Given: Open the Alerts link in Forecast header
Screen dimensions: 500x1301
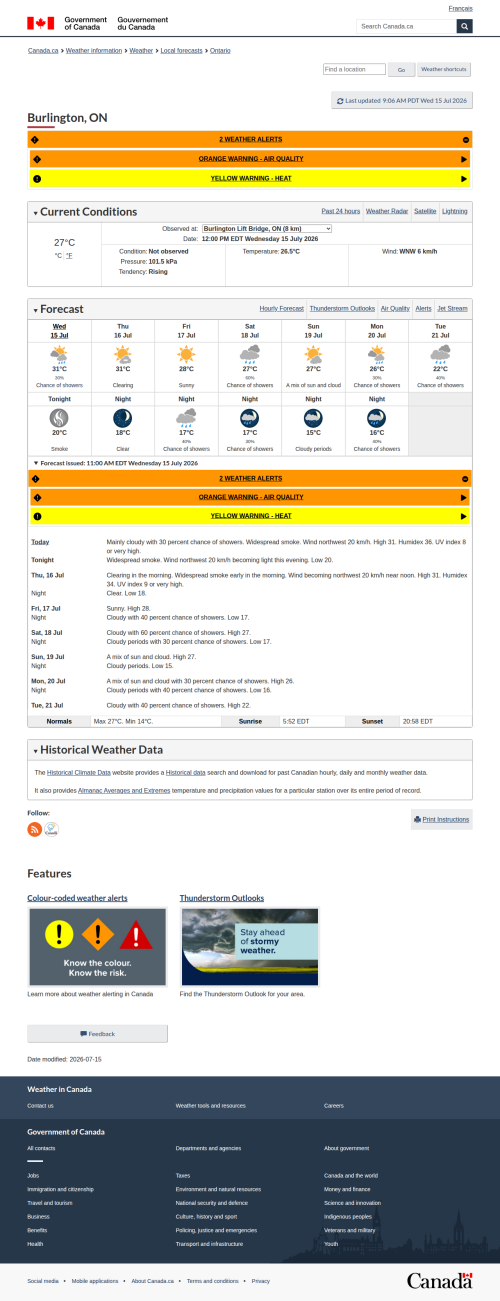Looking at the screenshot, I should (x=423, y=309).
